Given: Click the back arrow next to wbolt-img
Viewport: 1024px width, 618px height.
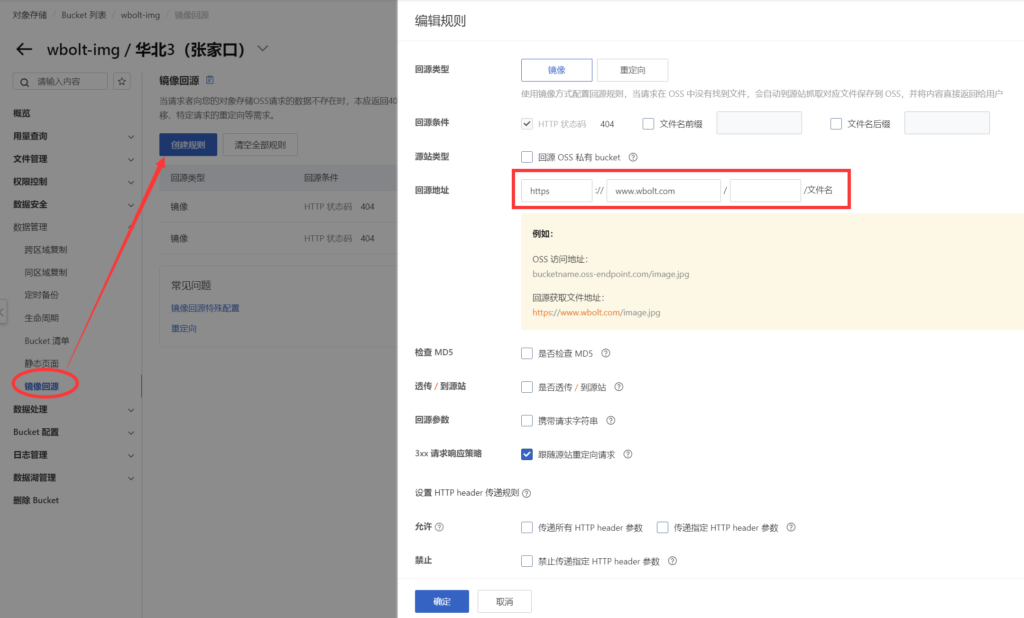Looking at the screenshot, I should (x=25, y=50).
